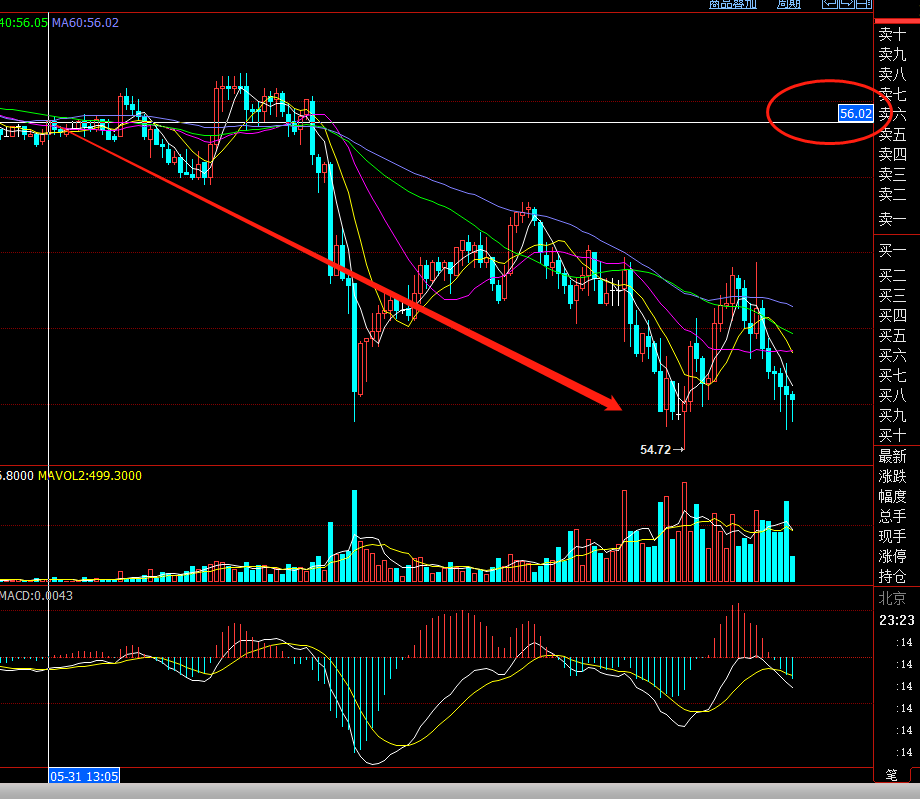The height and width of the screenshot is (799, 920).
Task: Click the 北京 time 23:23 clock display
Action: [x=894, y=620]
